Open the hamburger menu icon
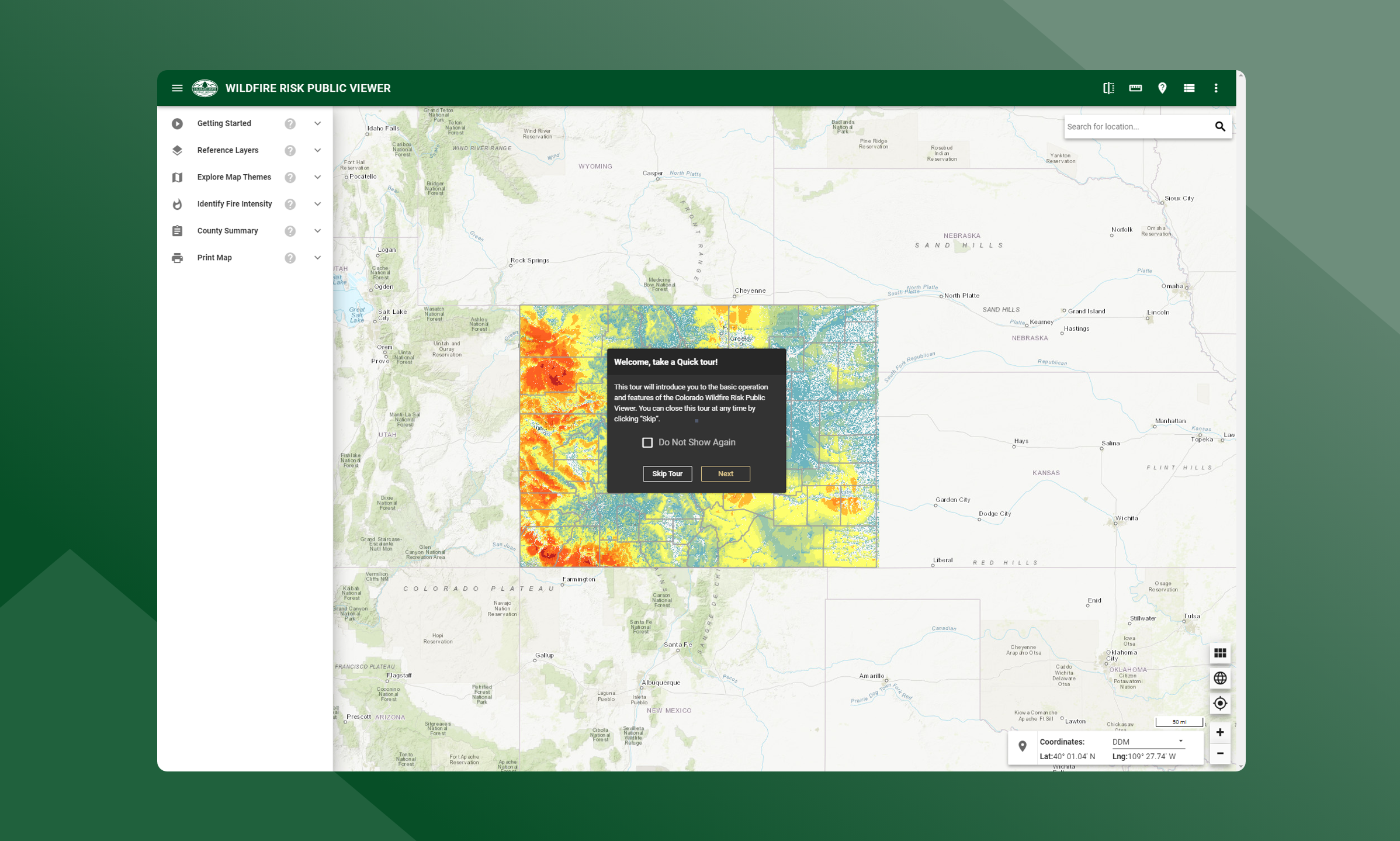 pyautogui.click(x=177, y=88)
